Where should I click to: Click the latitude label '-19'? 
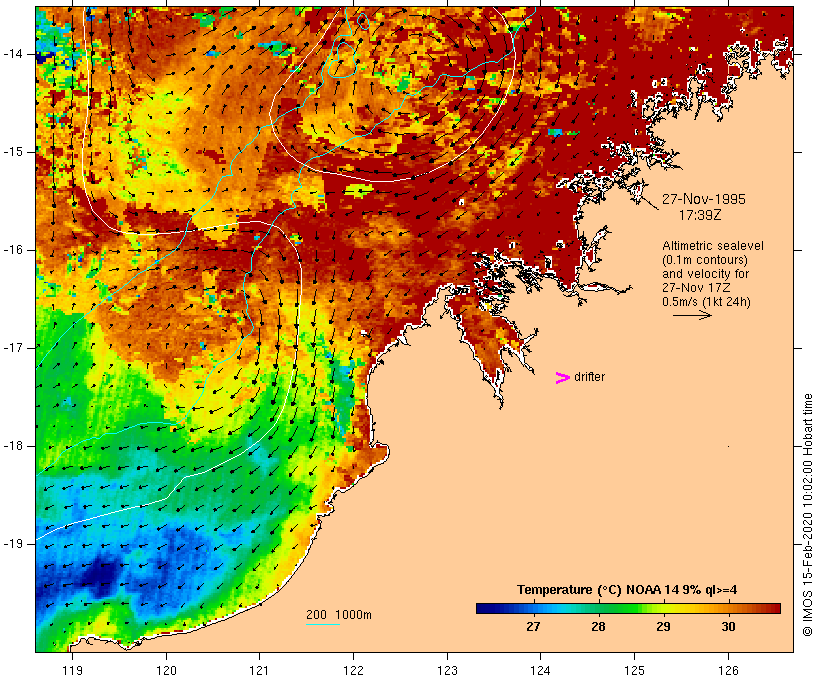pos(12,544)
